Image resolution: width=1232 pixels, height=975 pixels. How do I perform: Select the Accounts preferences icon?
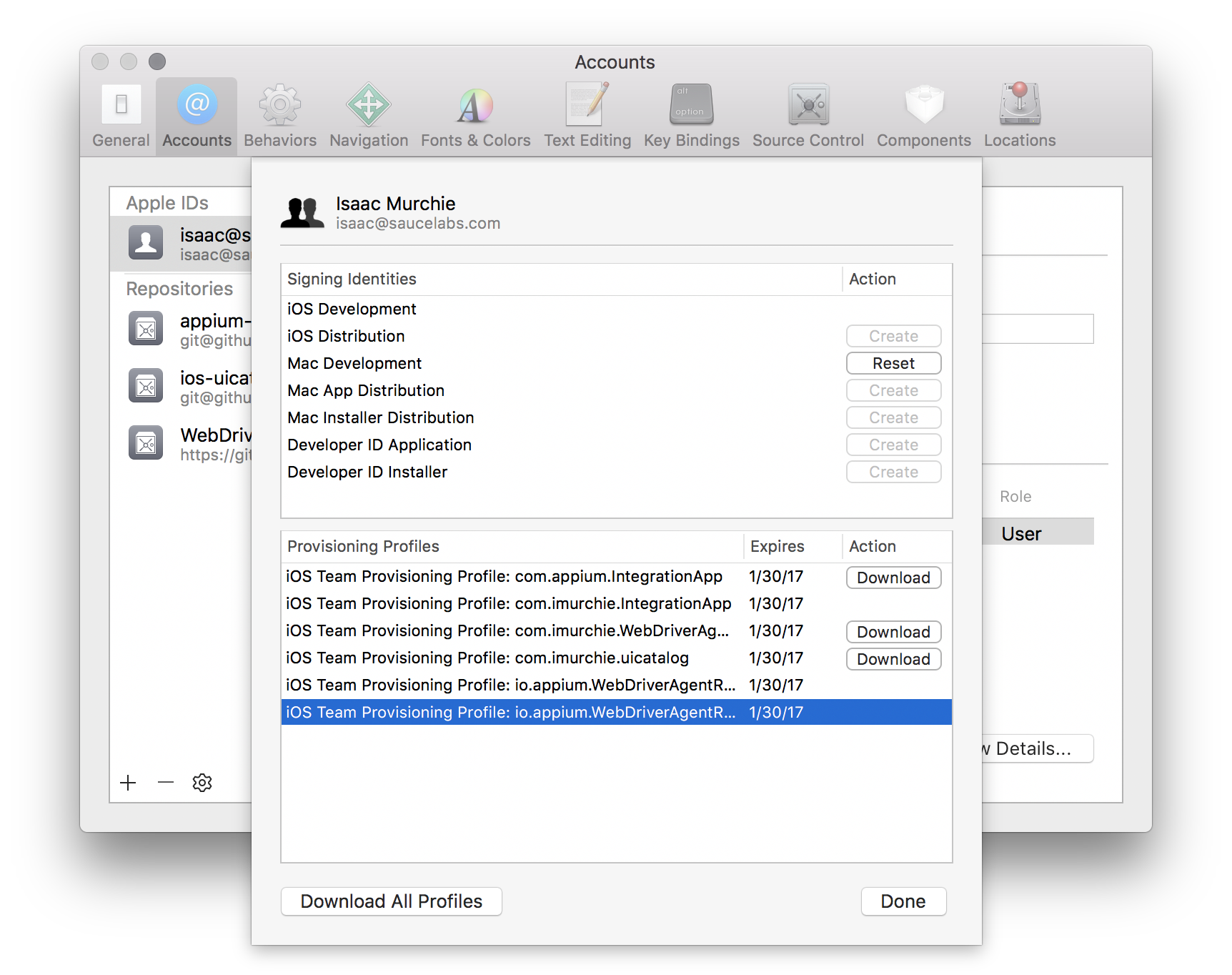click(x=196, y=114)
